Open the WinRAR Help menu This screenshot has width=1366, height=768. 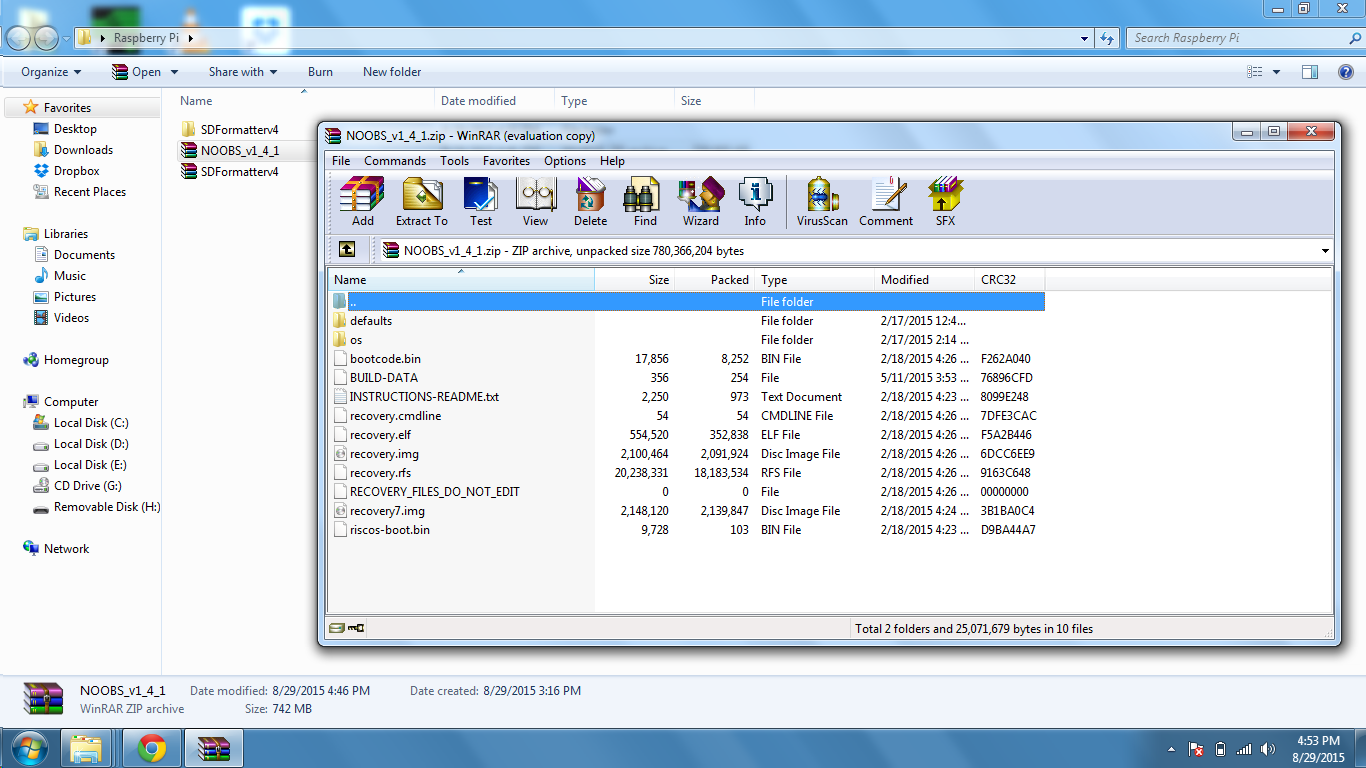[x=612, y=161]
